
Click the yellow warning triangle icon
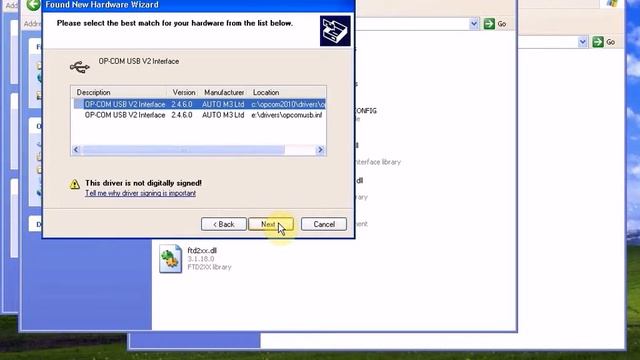coord(75,184)
